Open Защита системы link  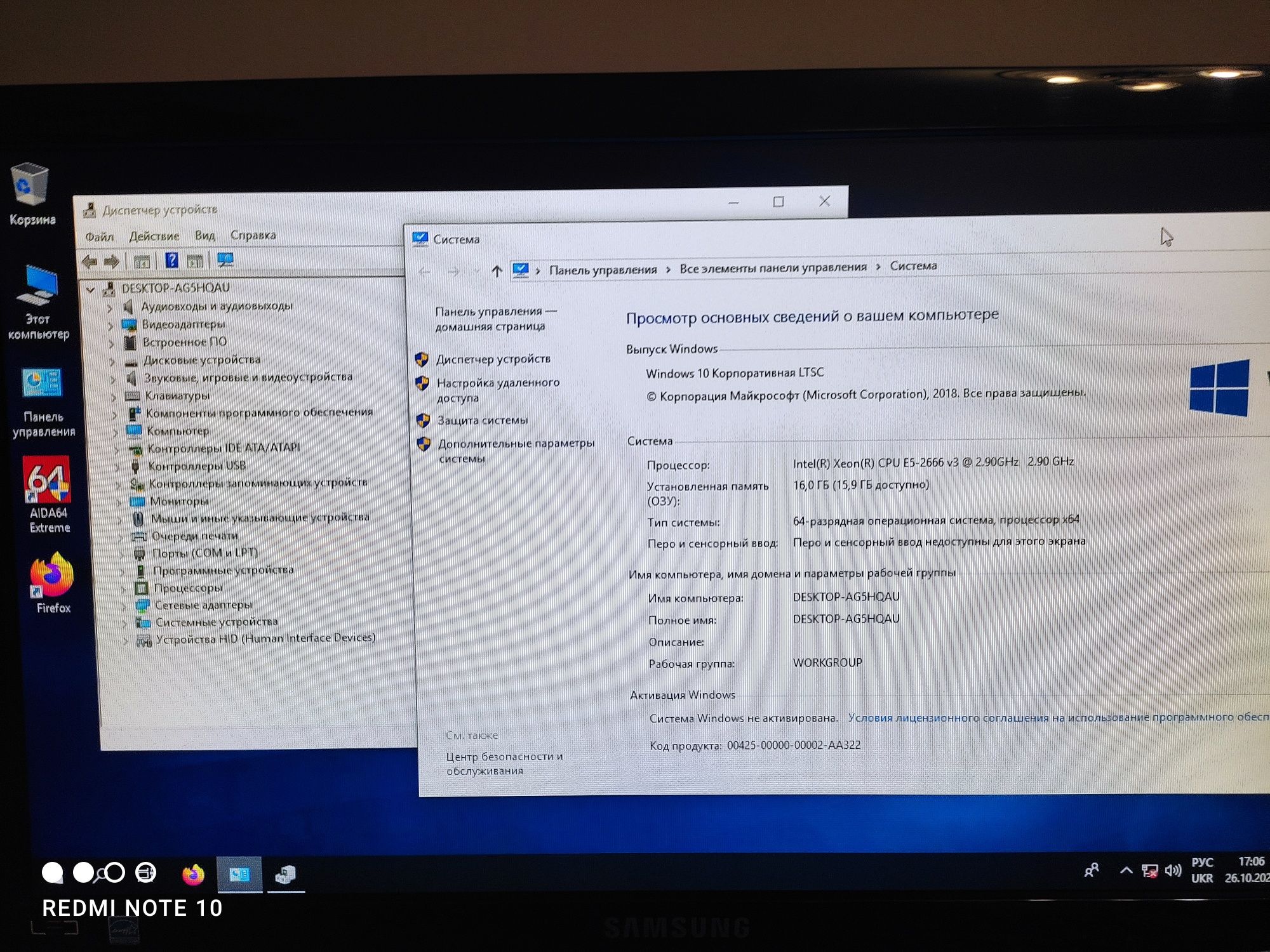click(483, 420)
